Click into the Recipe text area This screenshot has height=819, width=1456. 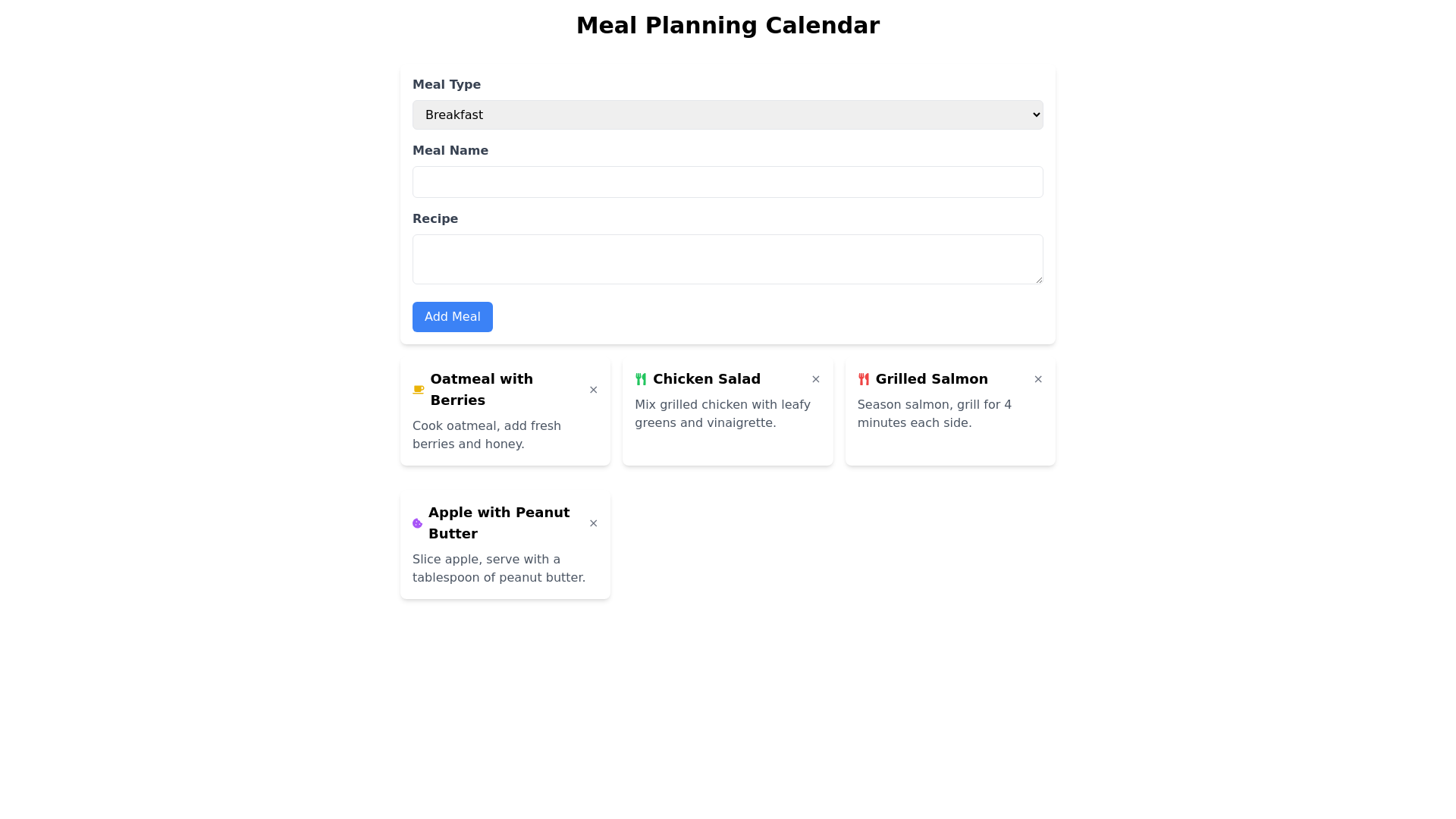click(x=727, y=259)
